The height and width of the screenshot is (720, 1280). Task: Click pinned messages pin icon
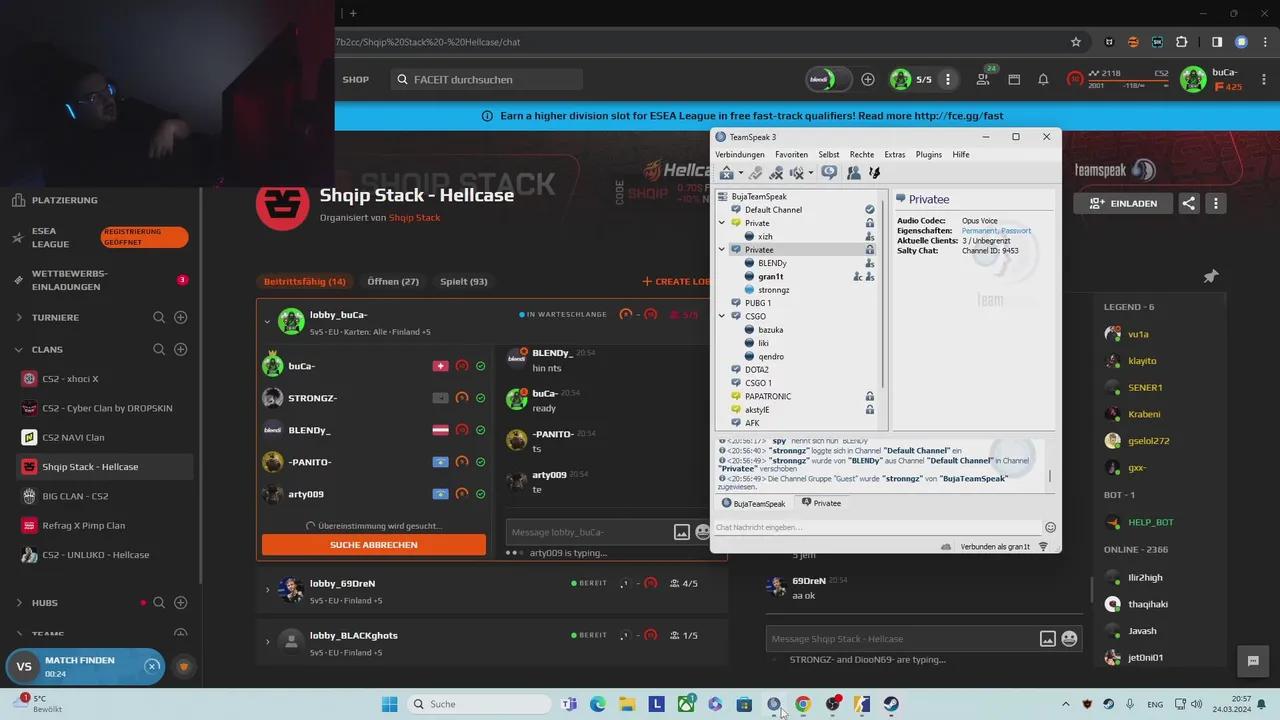point(1211,276)
